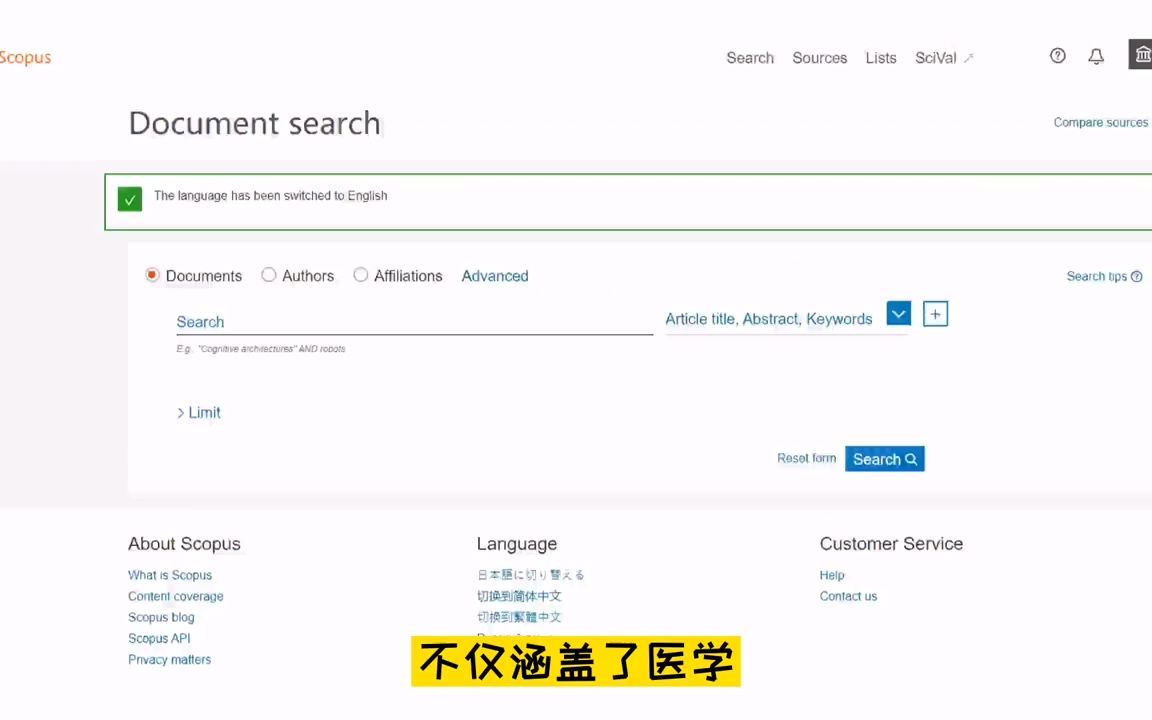
Task: Select the Affiliations radio button
Action: click(361, 275)
